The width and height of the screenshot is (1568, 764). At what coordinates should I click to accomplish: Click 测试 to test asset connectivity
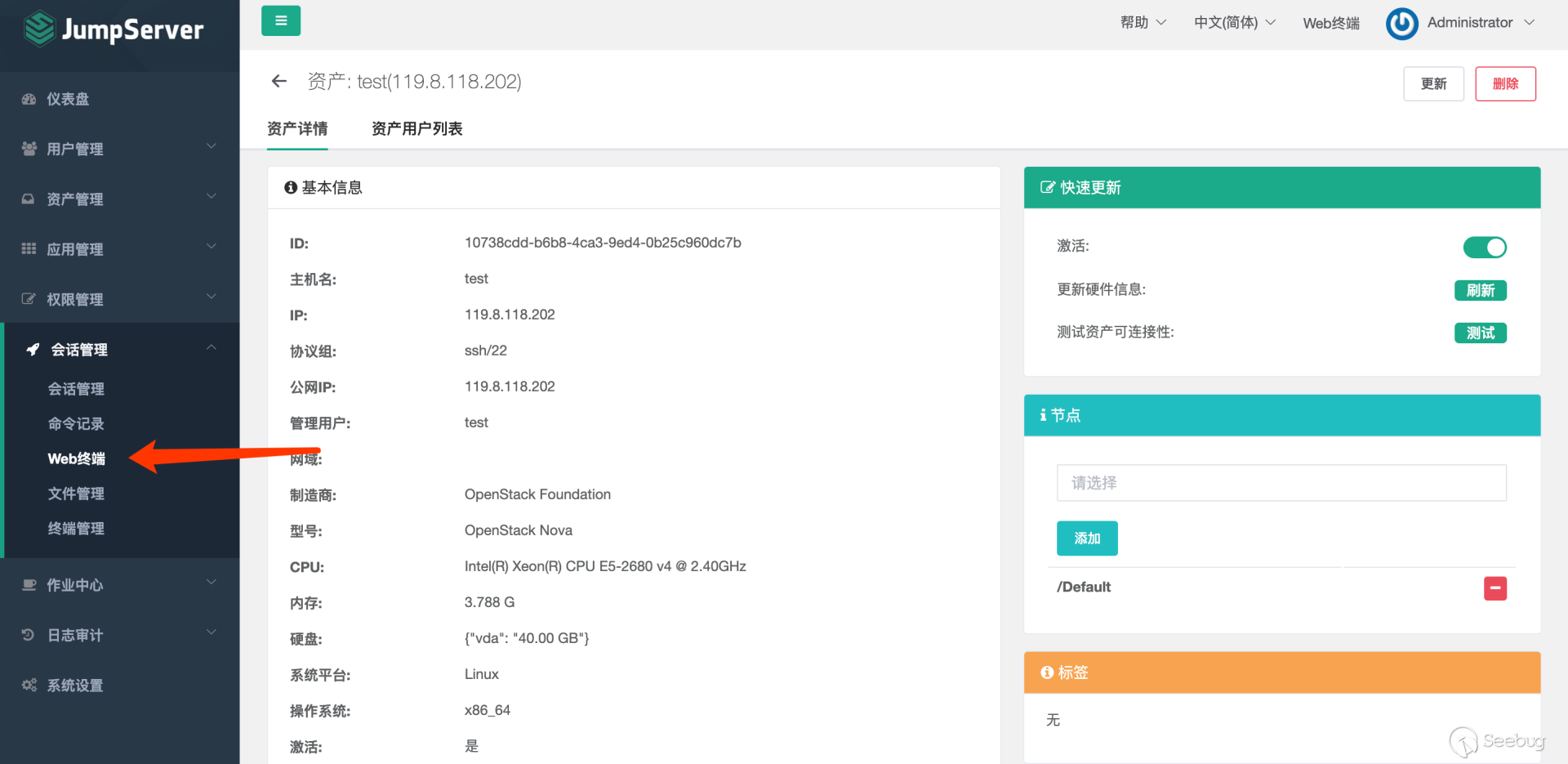[1480, 333]
